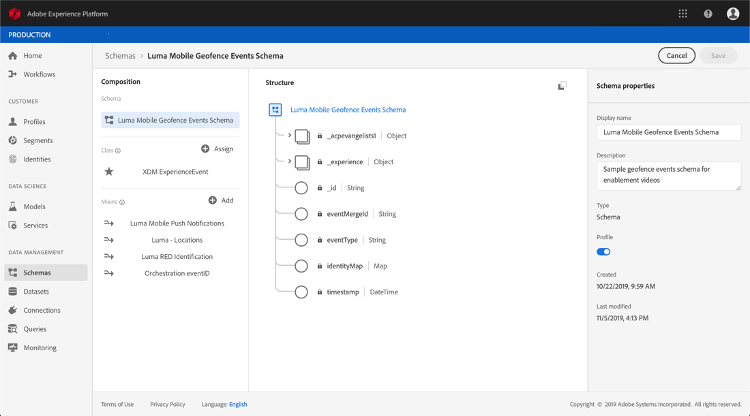Click the Profiles person icon
This screenshot has height=416, width=750.
point(13,121)
